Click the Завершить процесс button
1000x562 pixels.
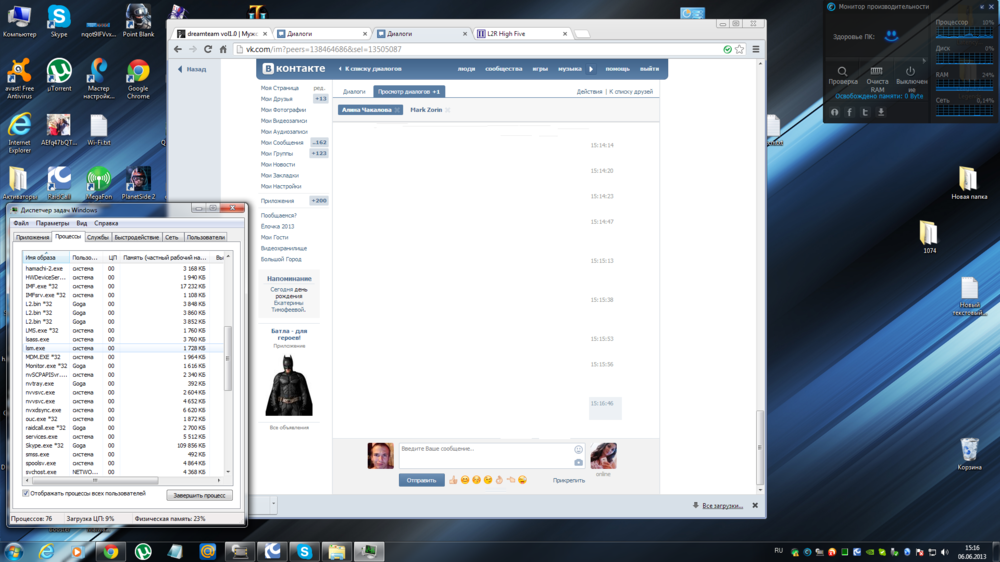(x=200, y=495)
